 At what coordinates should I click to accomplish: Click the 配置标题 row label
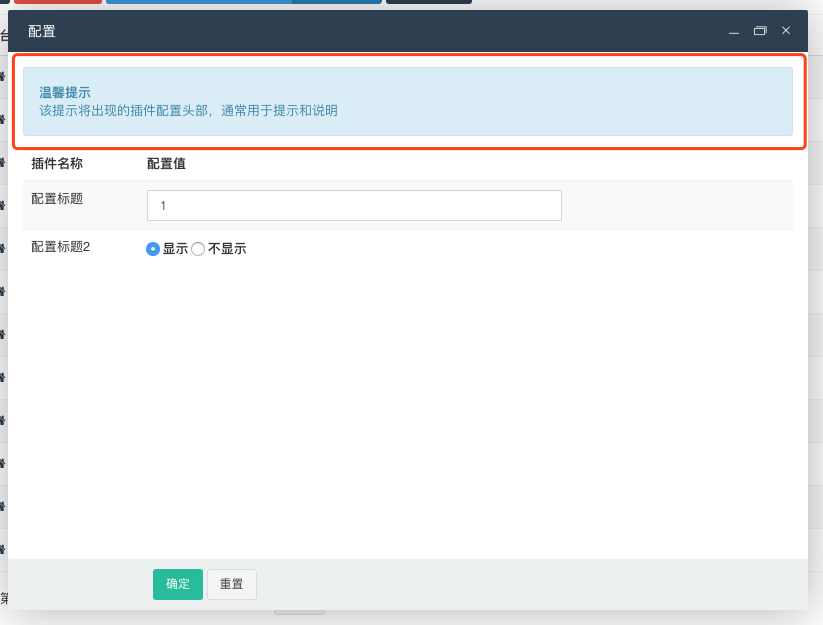tap(57, 199)
